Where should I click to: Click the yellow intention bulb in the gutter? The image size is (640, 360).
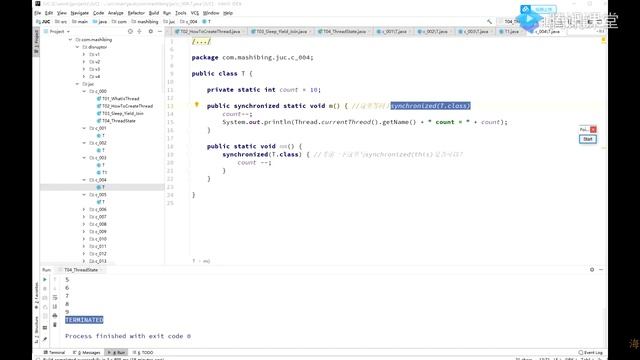[197, 105]
